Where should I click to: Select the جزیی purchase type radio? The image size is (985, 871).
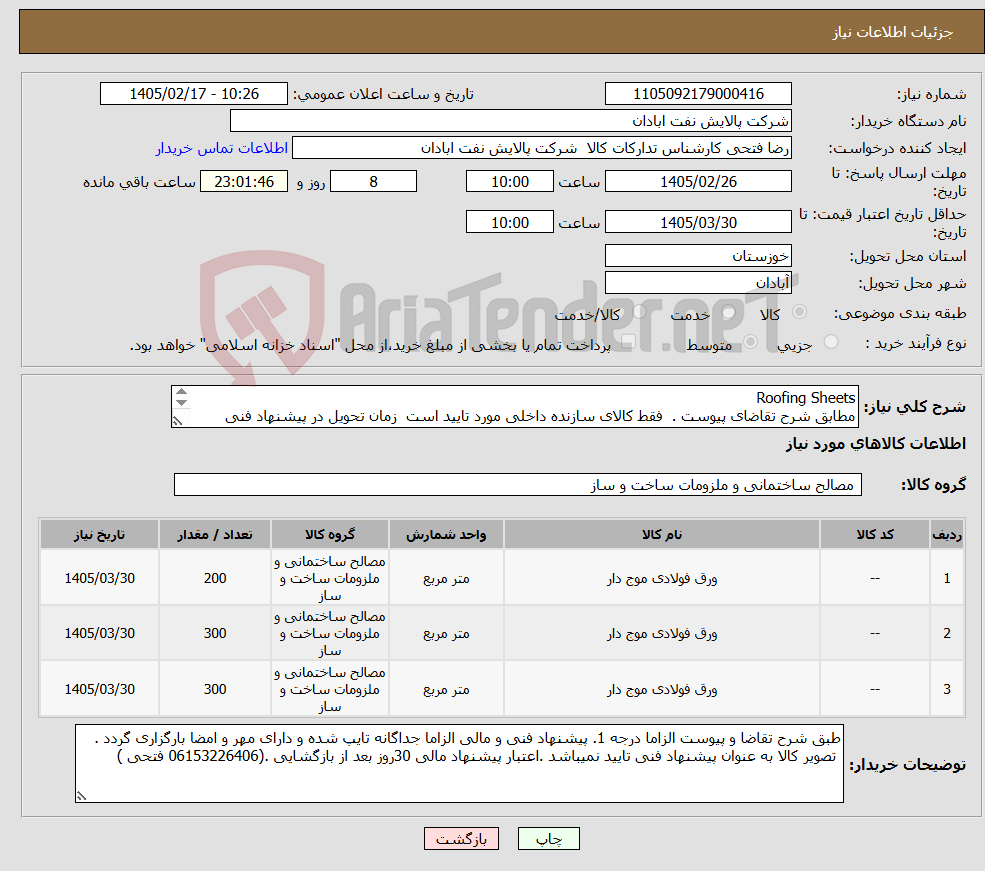click(831, 342)
